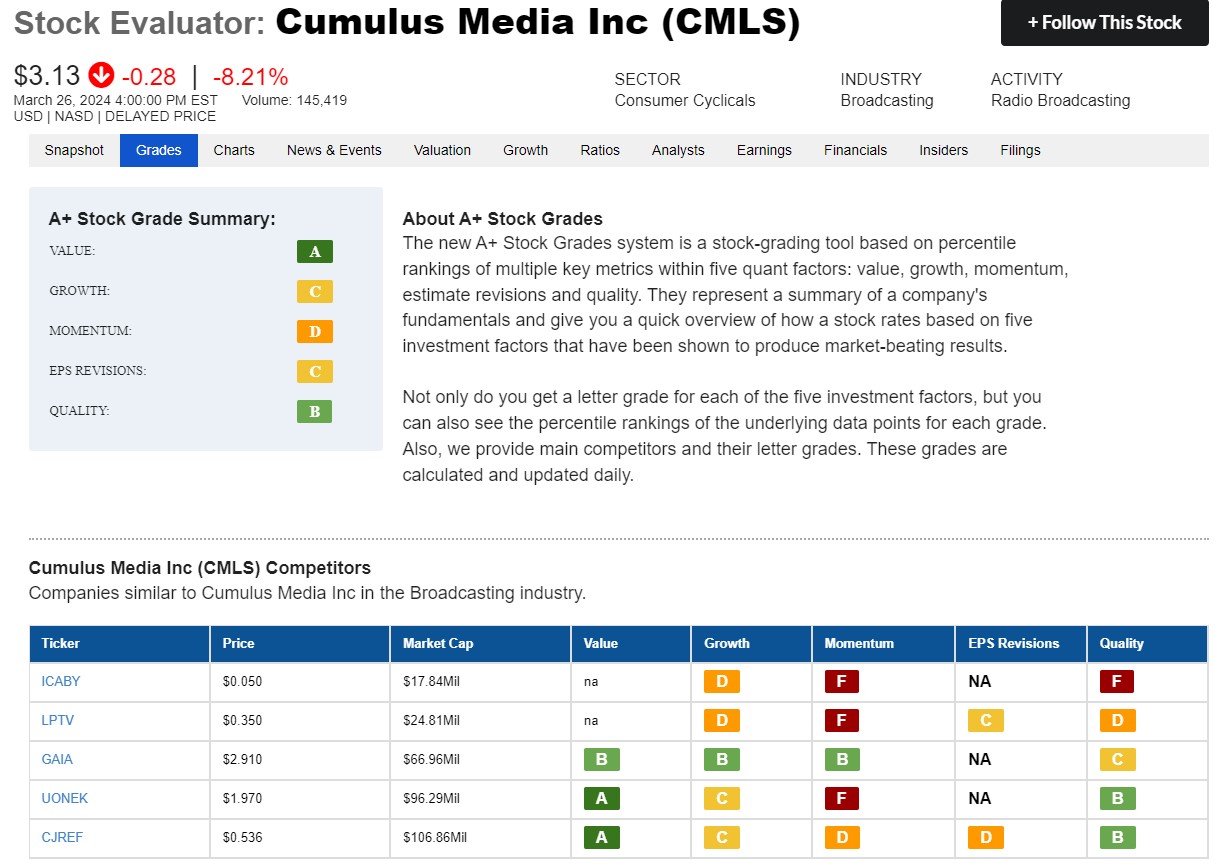The image size is (1232, 863).
Task: Click ICABY Growth grade D badge
Action: 722,682
